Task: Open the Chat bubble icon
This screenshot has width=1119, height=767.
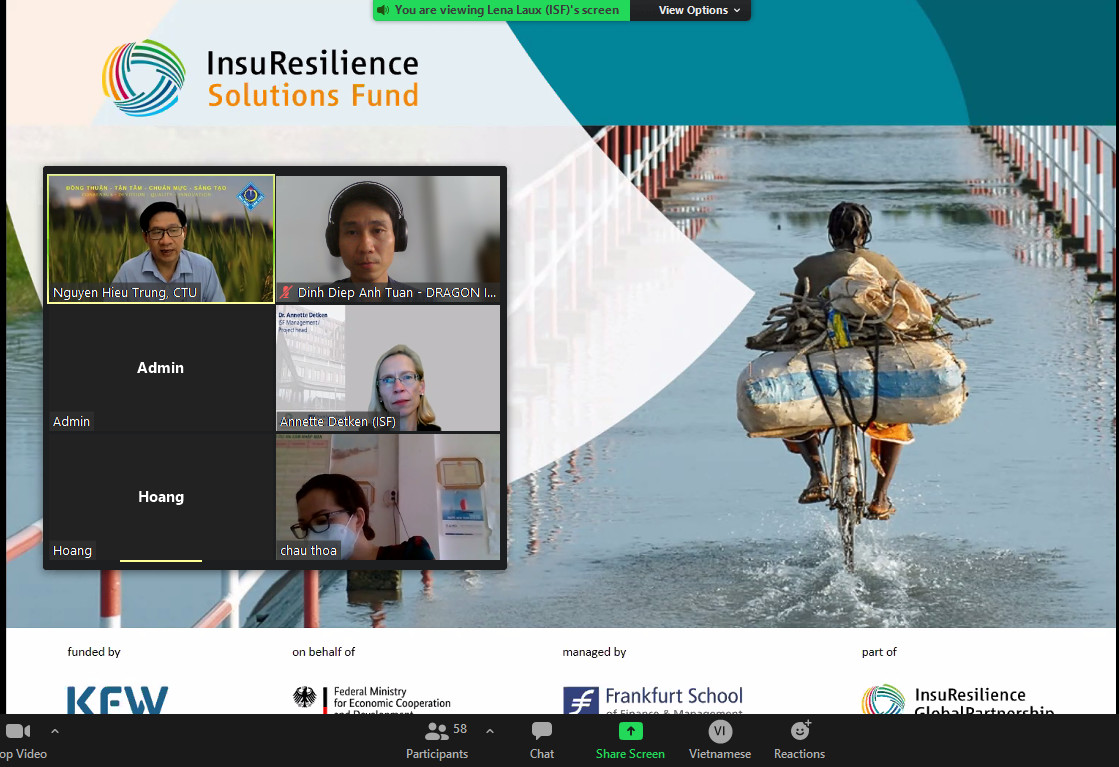Action: 542,732
